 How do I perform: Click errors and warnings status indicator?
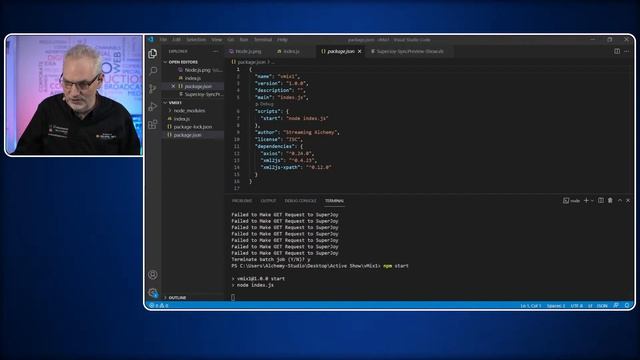pyautogui.click(x=159, y=305)
